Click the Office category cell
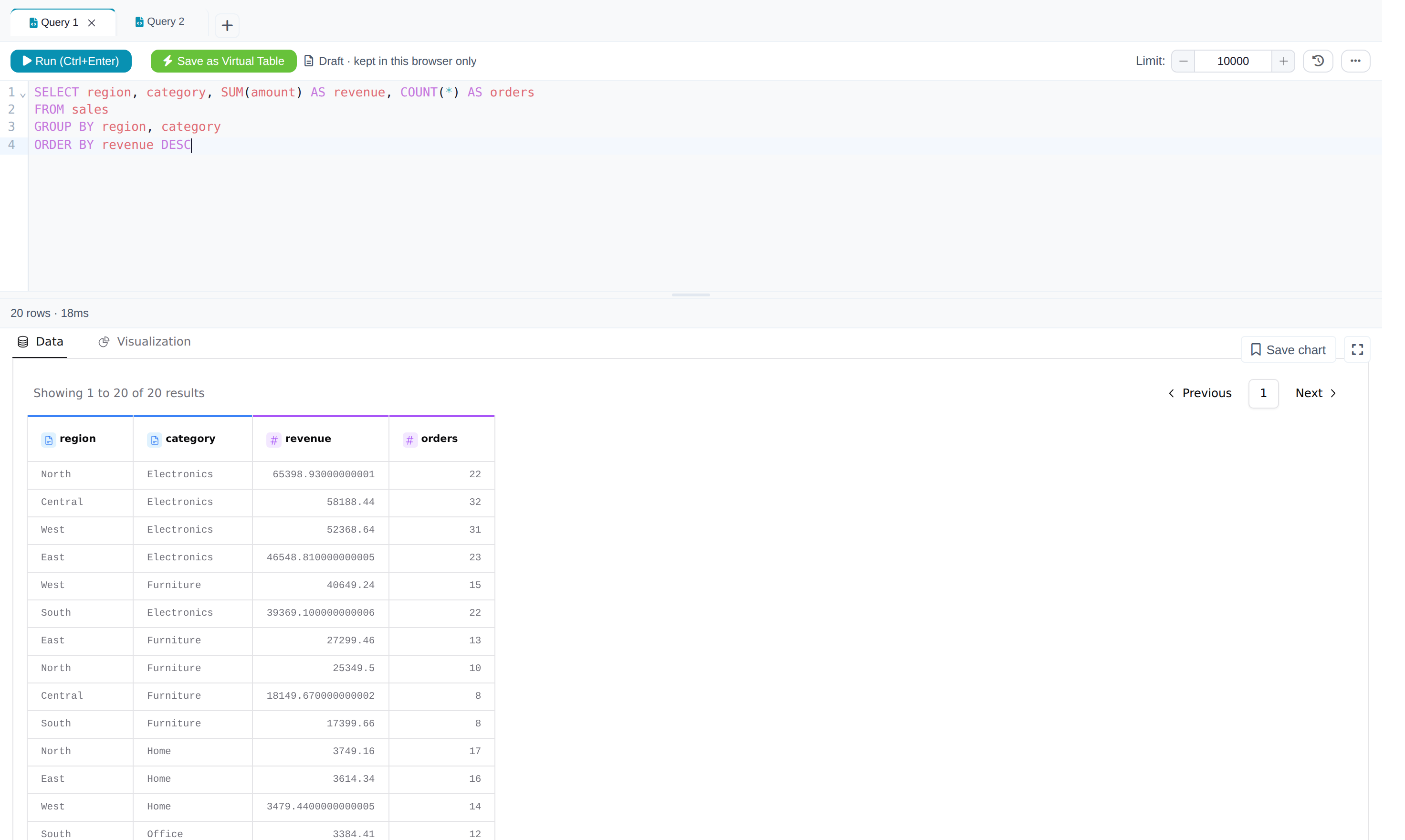Image resolution: width=1405 pixels, height=840 pixels. point(192,832)
